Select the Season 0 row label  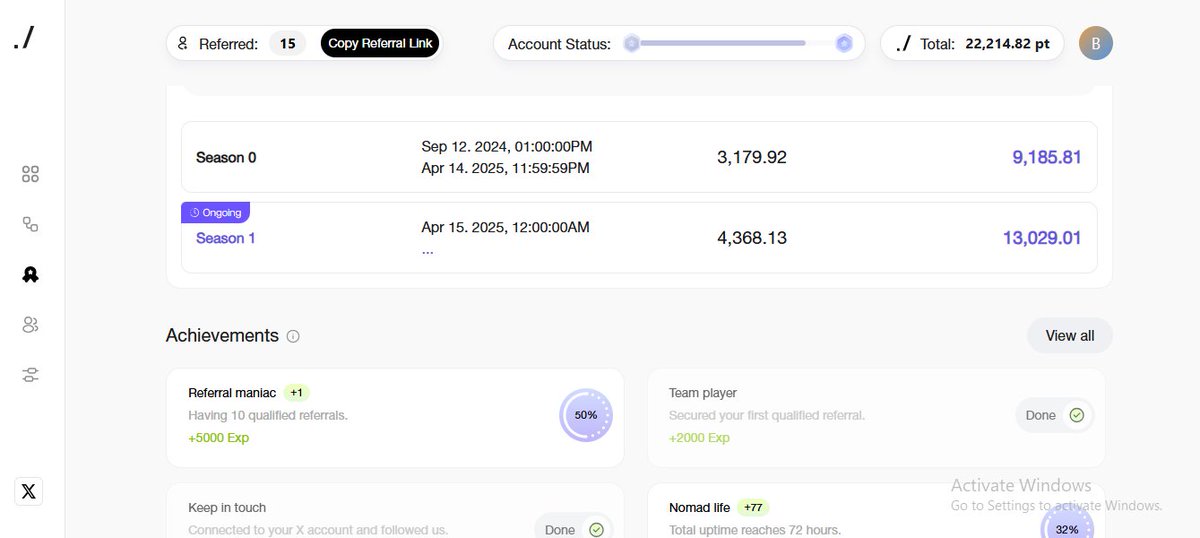pos(226,157)
